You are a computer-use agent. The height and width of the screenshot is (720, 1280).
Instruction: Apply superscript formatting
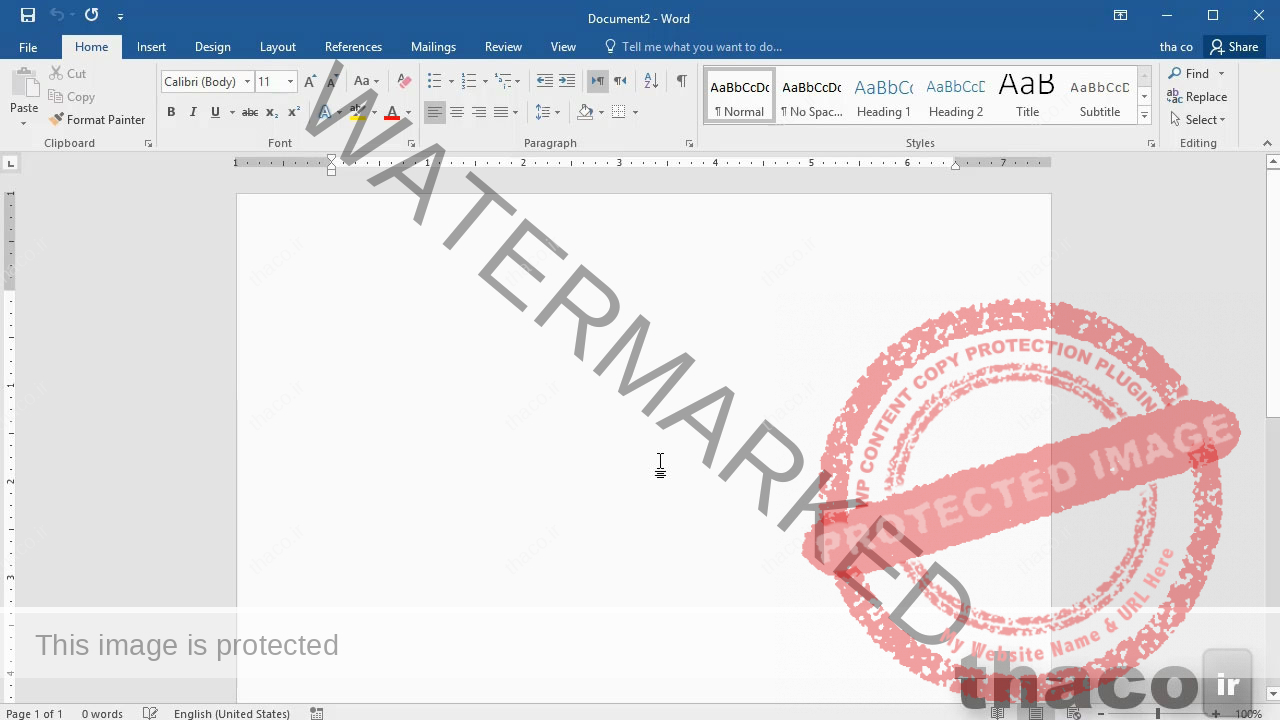[294, 112]
